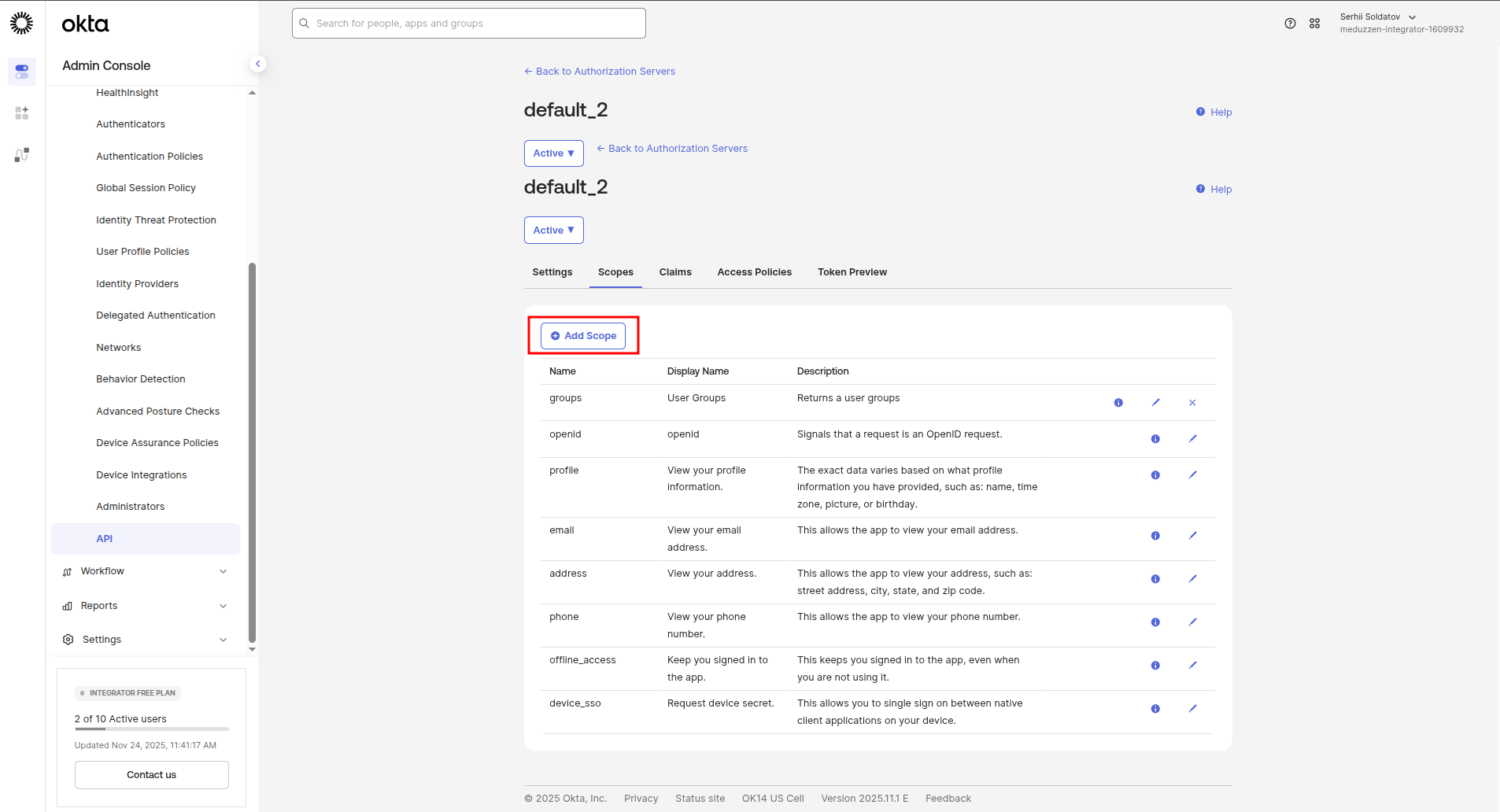This screenshot has height=812, width=1500.
Task: Show info for the email scope
Action: click(1155, 536)
